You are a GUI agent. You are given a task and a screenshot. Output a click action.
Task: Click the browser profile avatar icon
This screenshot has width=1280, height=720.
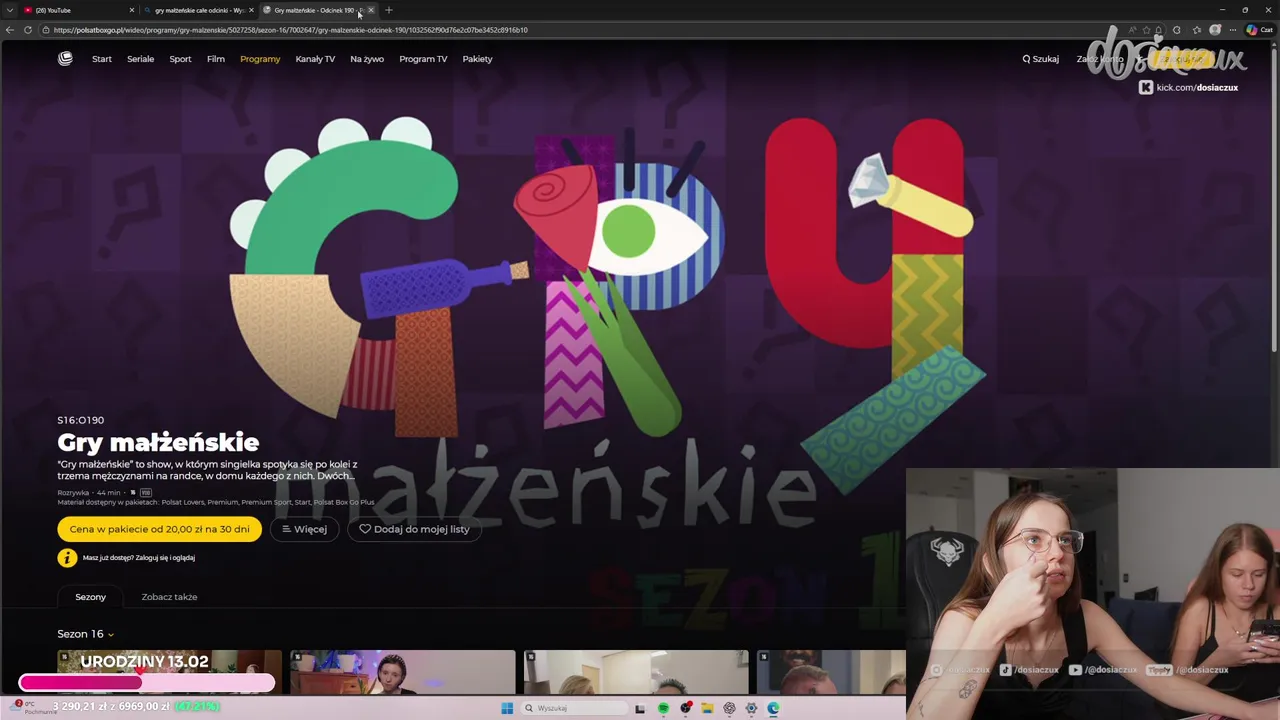point(1215,30)
